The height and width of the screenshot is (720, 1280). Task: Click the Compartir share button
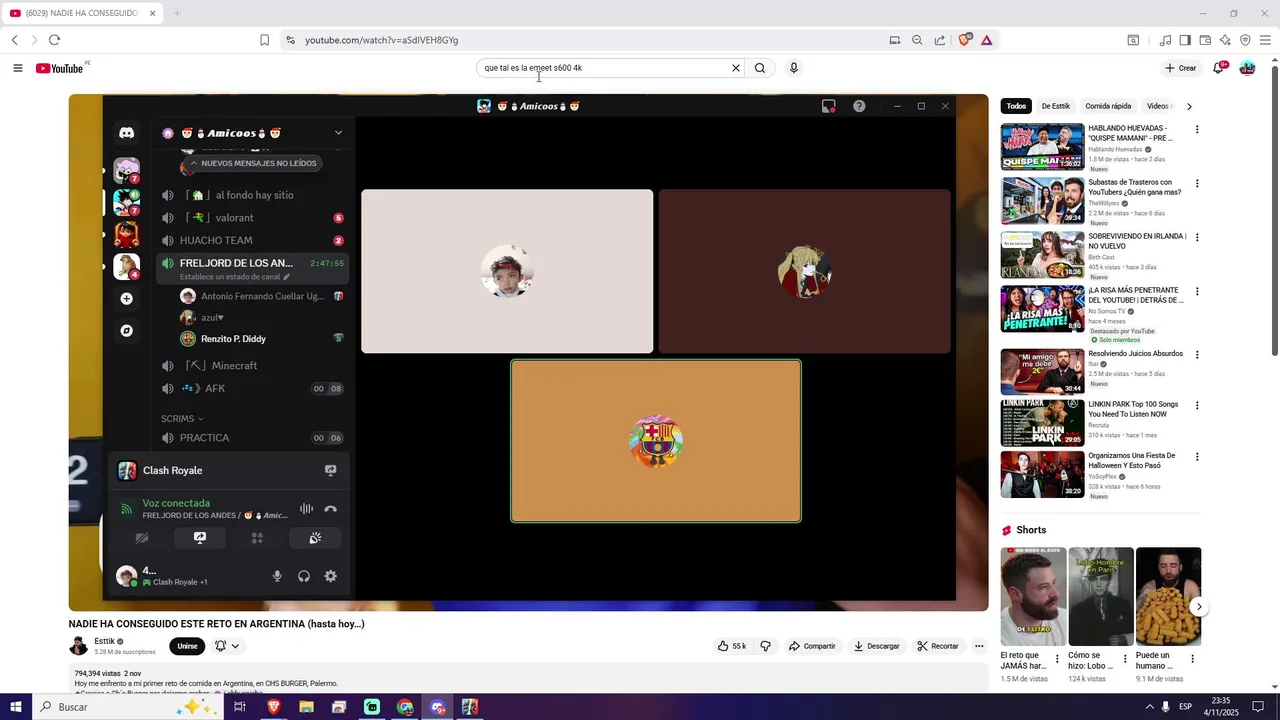click(x=812, y=646)
